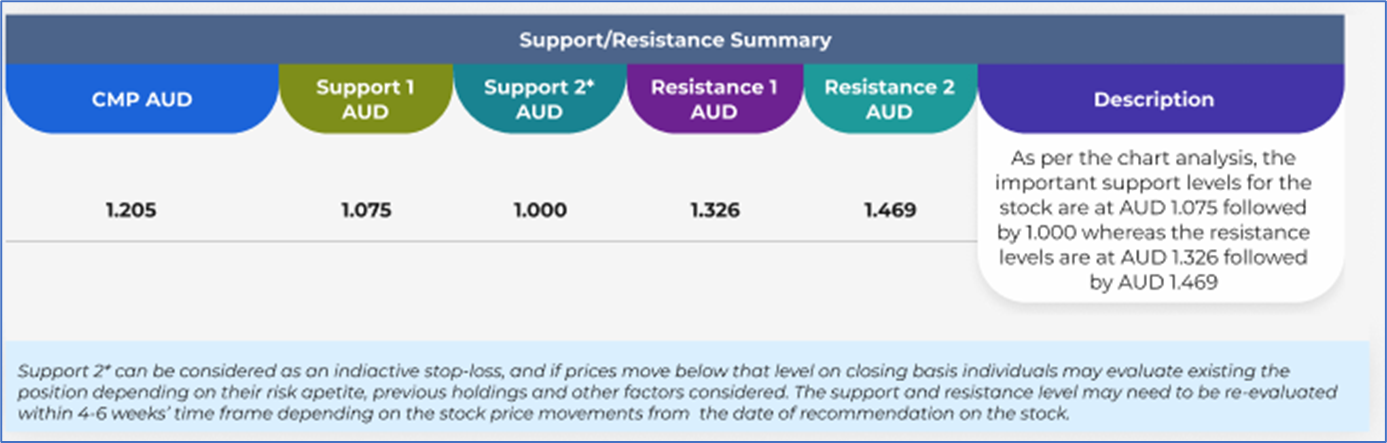Click the Support 1 table value 1.075

pos(365,211)
